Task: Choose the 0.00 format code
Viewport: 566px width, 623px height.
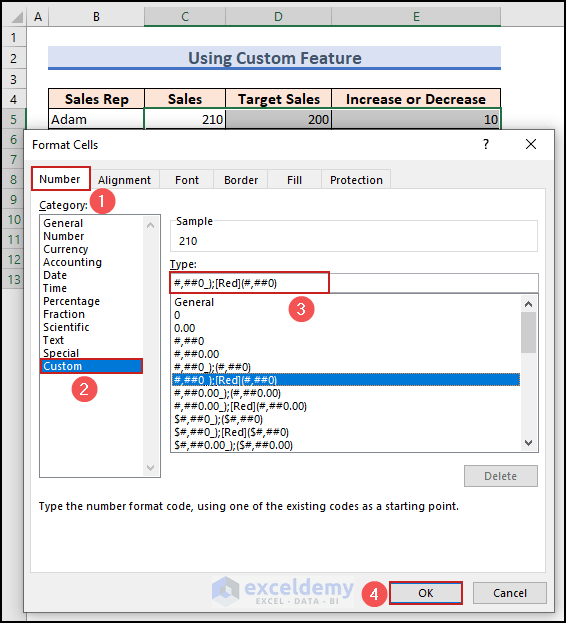Action: pos(346,328)
